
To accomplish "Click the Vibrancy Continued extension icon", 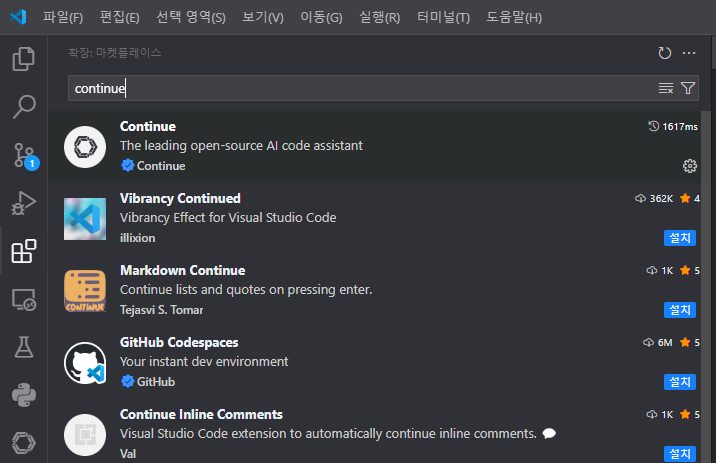I will tap(85, 219).
